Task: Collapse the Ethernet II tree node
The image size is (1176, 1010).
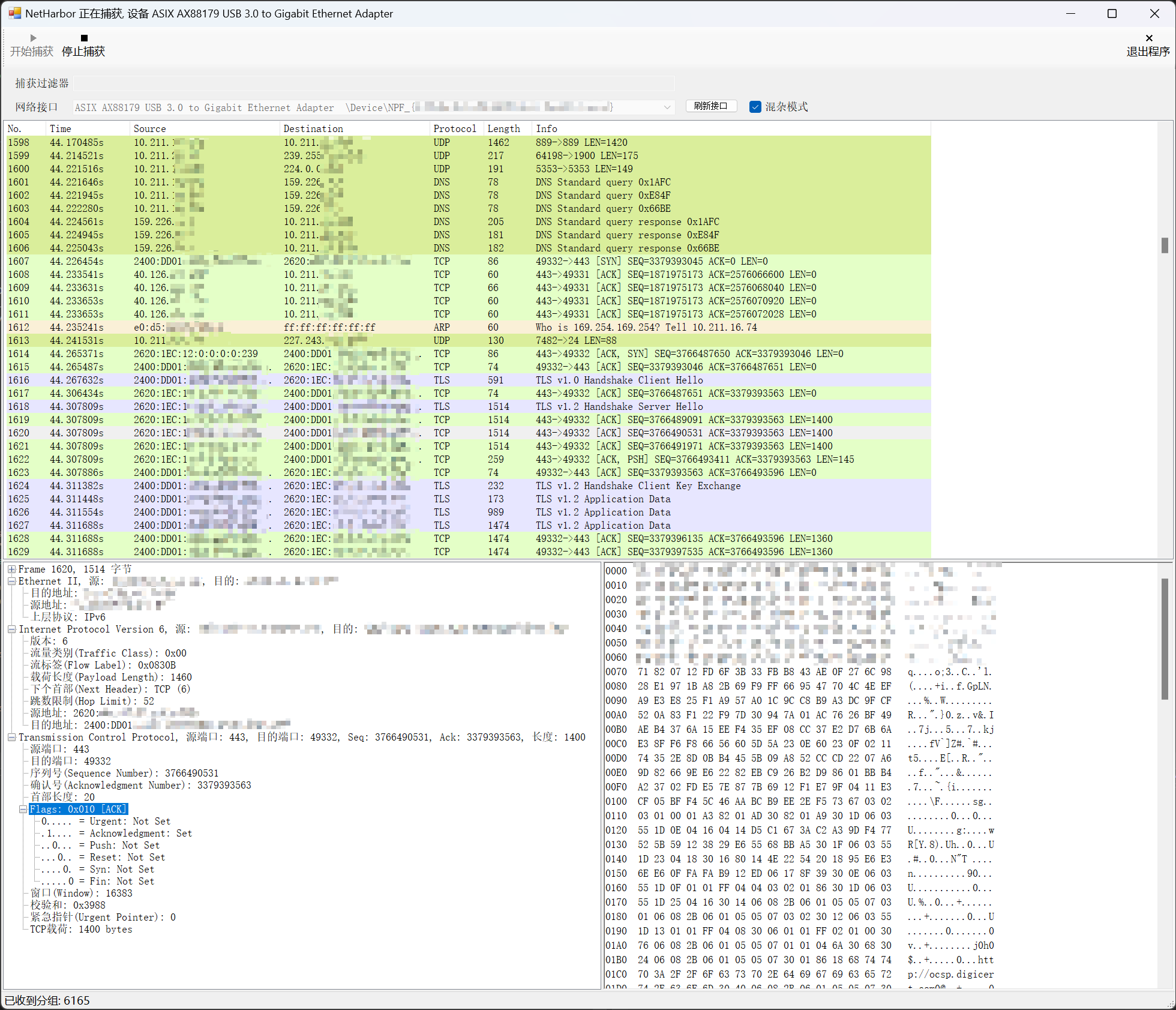Action: [x=11, y=581]
